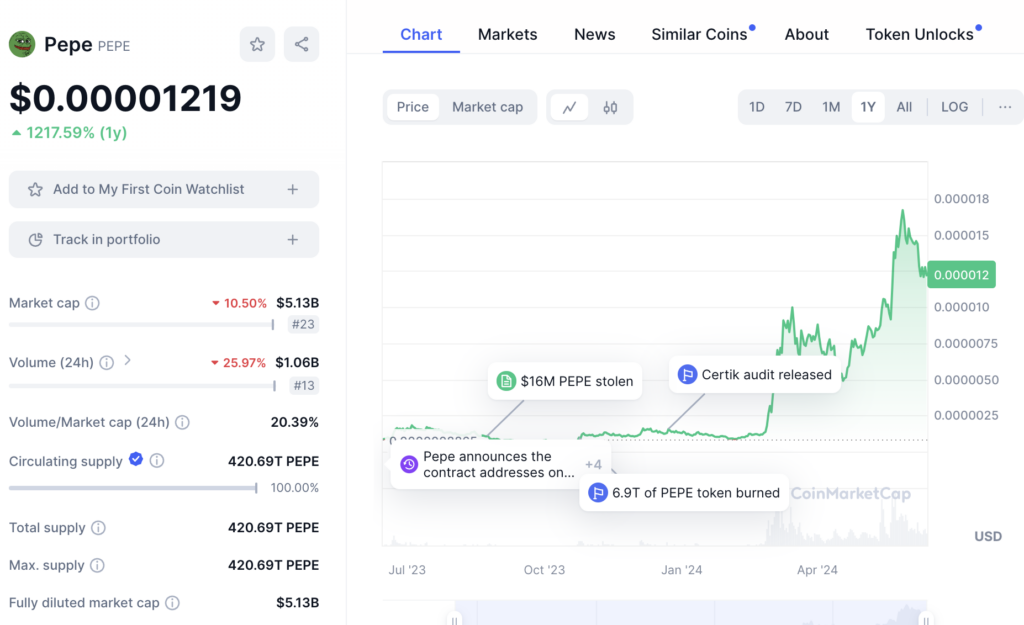Click the share icon next to Pepe

coord(301,44)
